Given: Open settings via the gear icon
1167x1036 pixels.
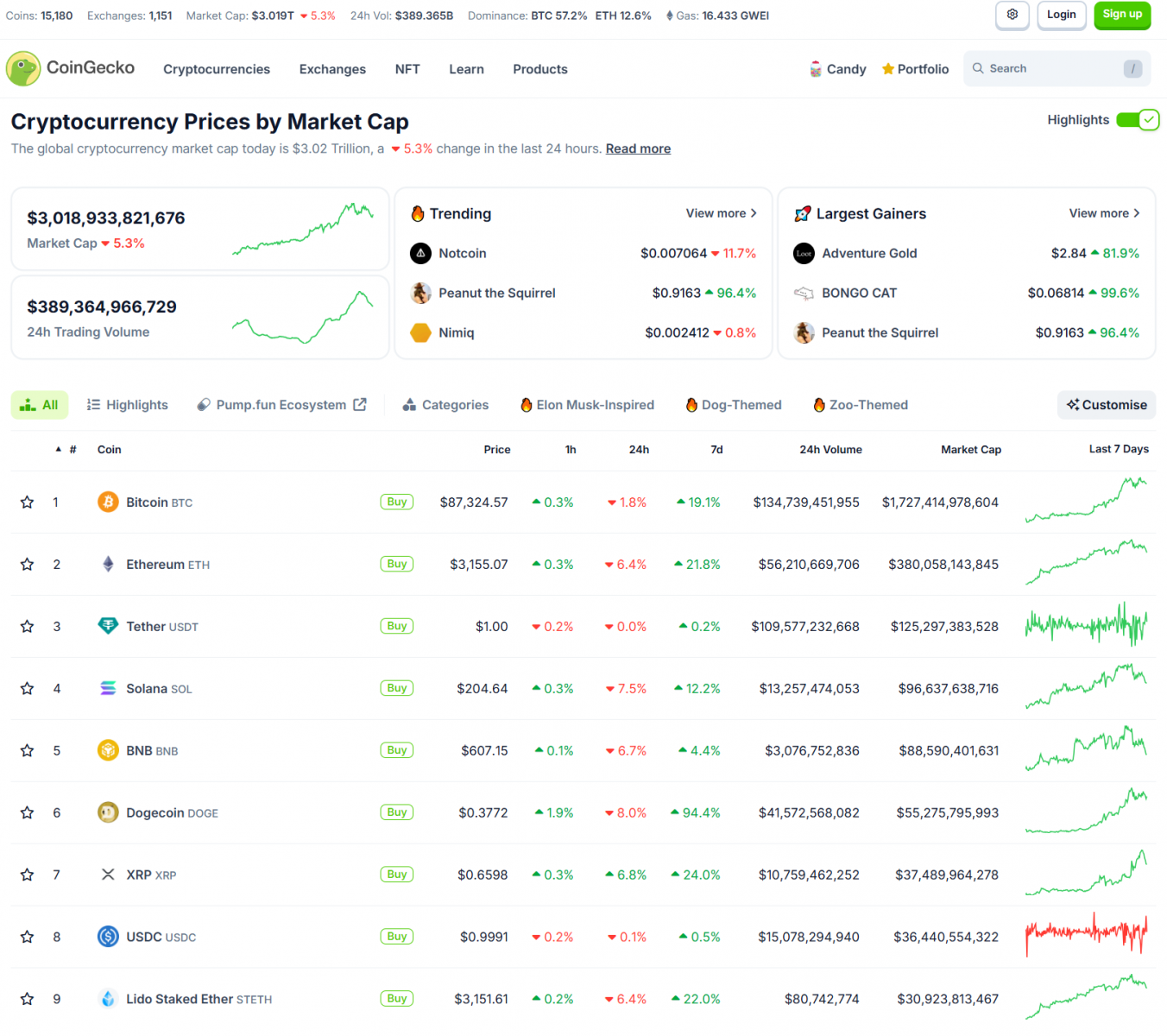Looking at the screenshot, I should tap(1012, 15).
